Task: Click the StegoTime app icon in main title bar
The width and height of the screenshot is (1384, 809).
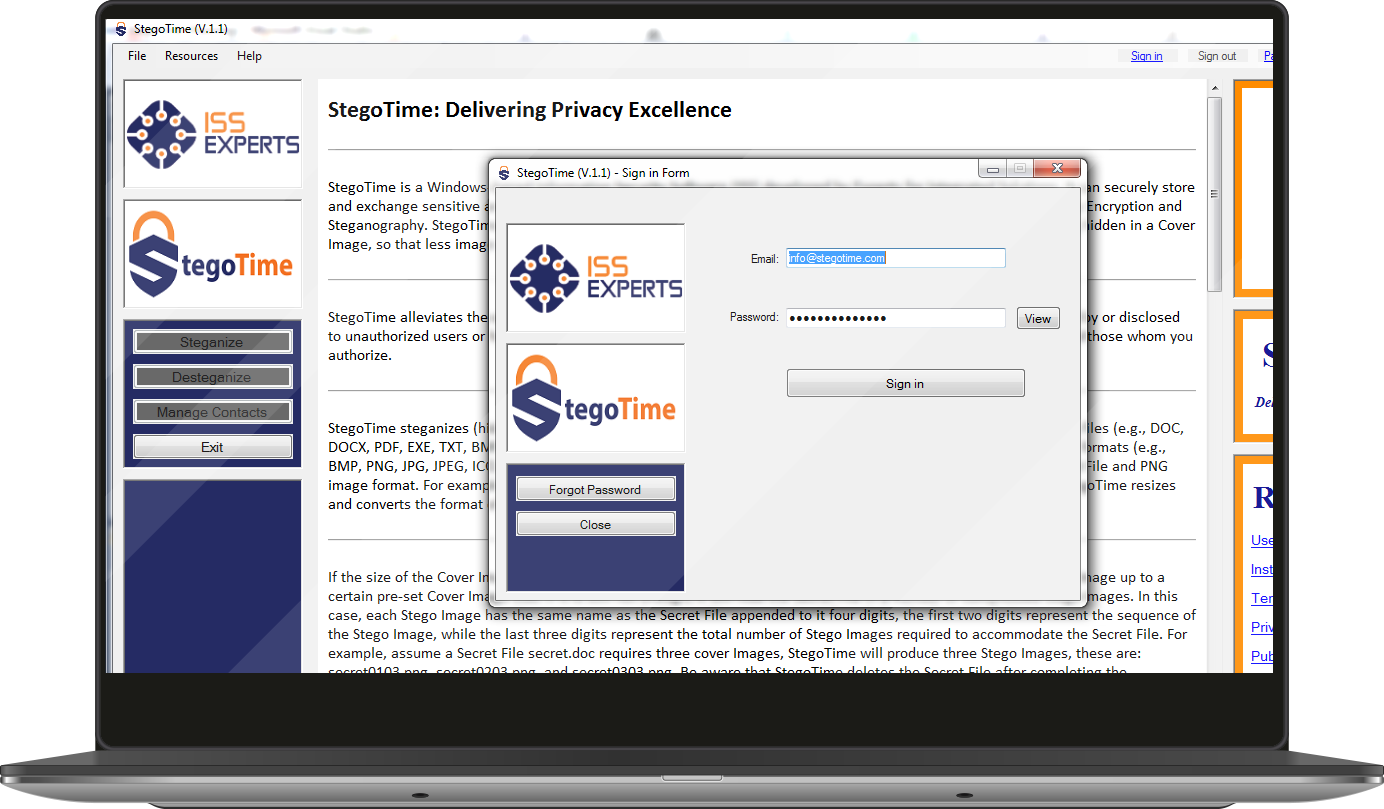Action: coord(121,30)
